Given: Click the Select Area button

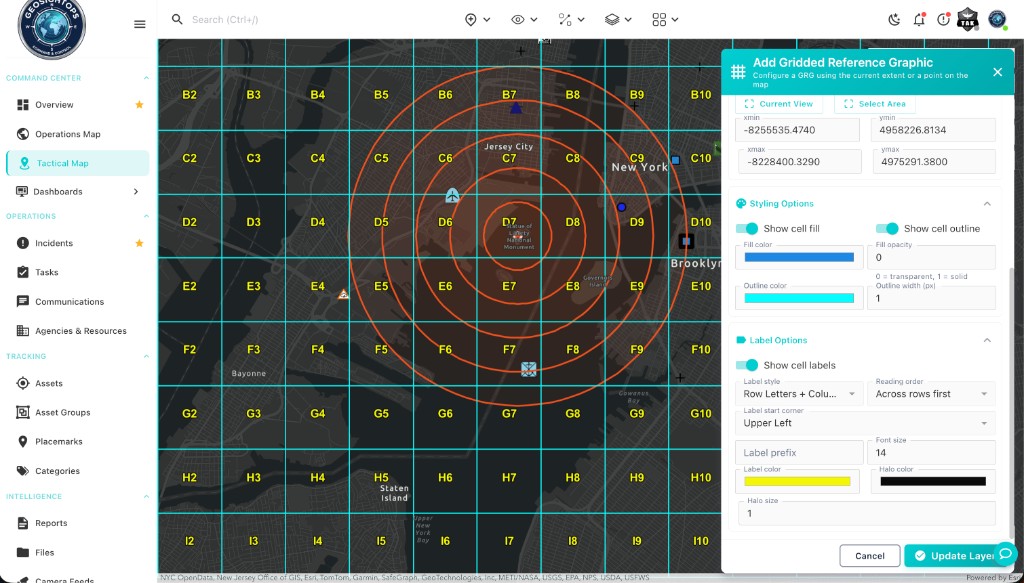Looking at the screenshot, I should pos(875,104).
